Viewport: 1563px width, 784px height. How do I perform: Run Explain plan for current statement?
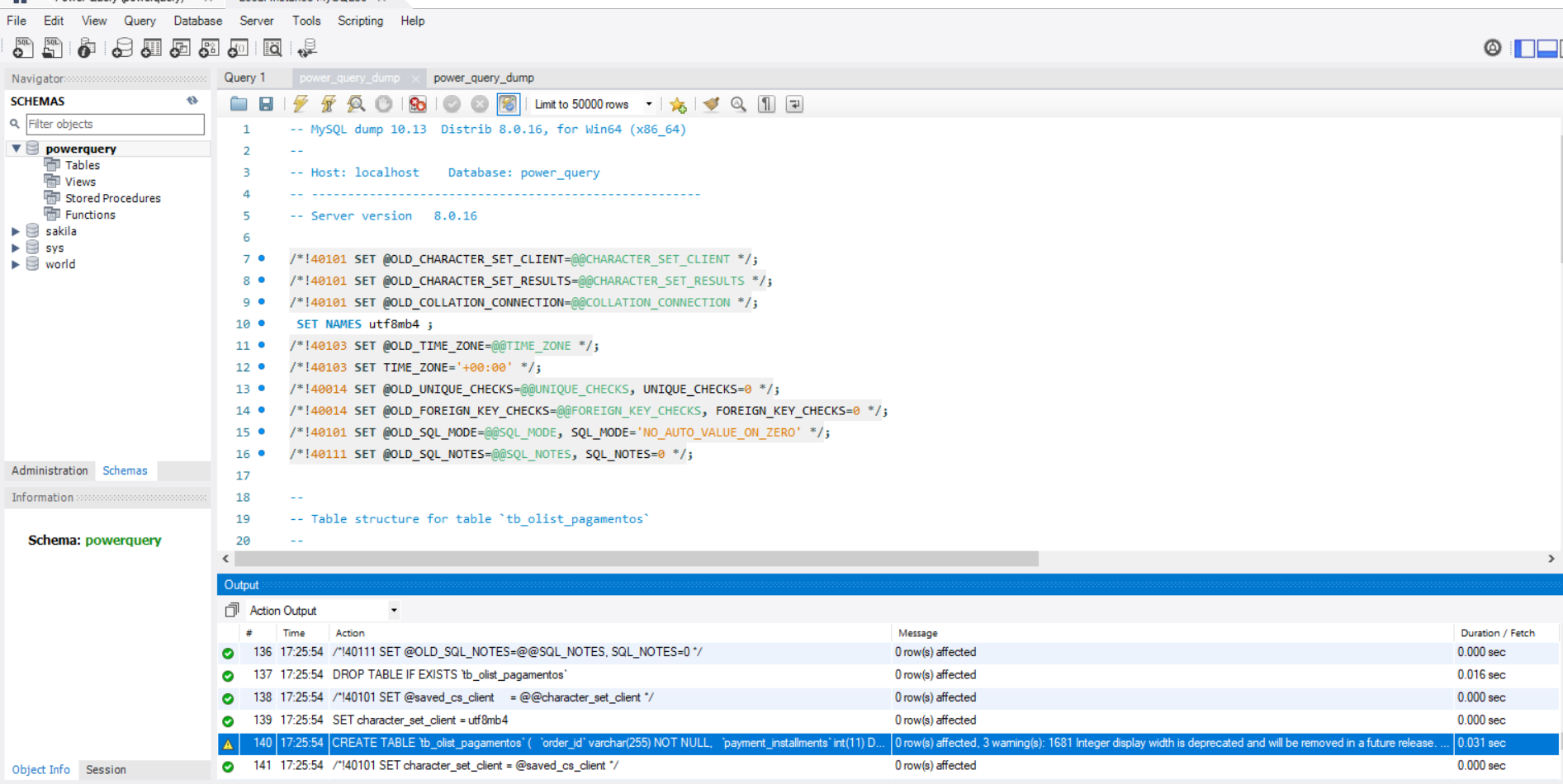pyautogui.click(x=356, y=104)
